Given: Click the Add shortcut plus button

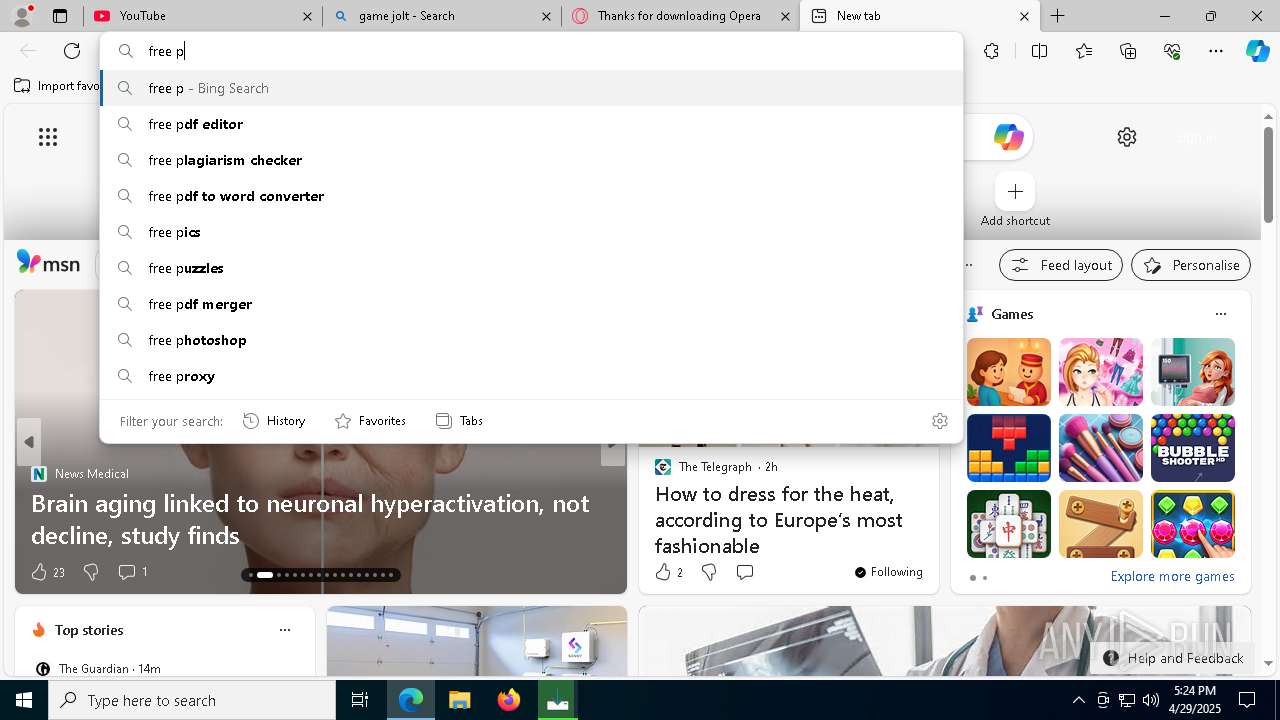Looking at the screenshot, I should click(x=1015, y=191).
